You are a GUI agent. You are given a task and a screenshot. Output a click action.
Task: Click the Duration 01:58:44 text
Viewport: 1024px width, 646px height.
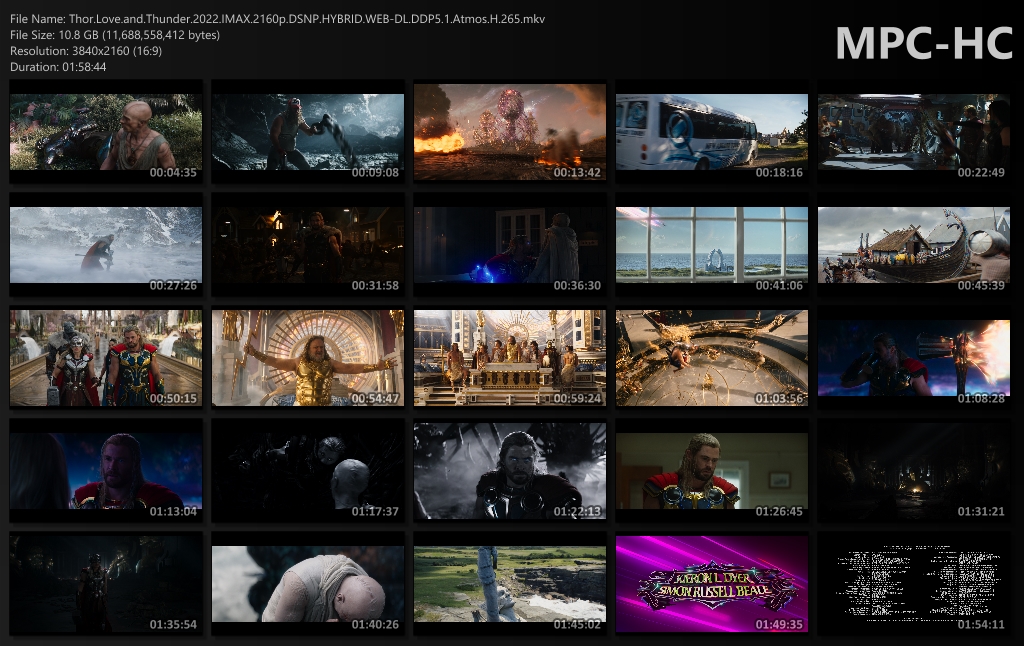58,67
